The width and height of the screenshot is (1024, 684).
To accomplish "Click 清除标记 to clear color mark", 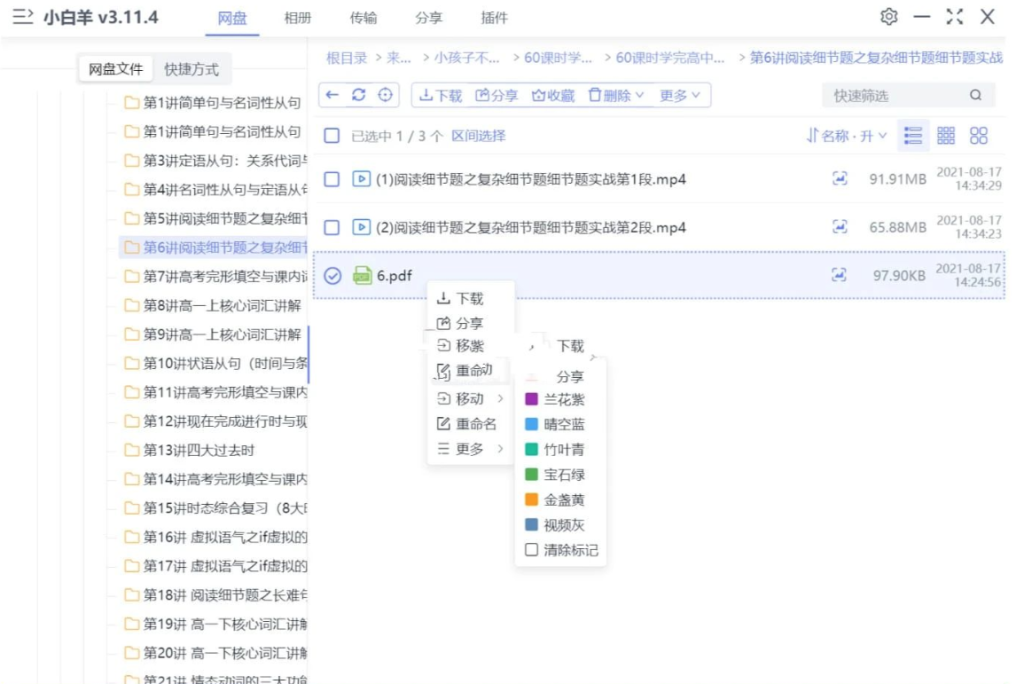I will (x=561, y=550).
